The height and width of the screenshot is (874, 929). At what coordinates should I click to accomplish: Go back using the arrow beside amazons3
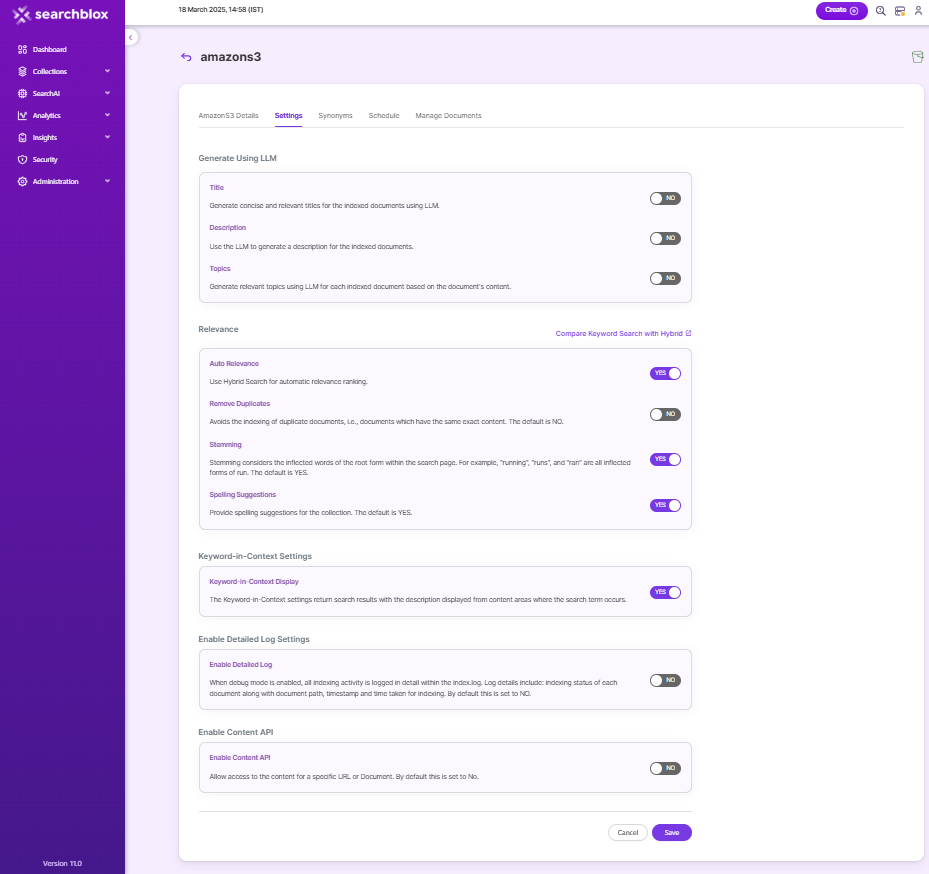[186, 57]
